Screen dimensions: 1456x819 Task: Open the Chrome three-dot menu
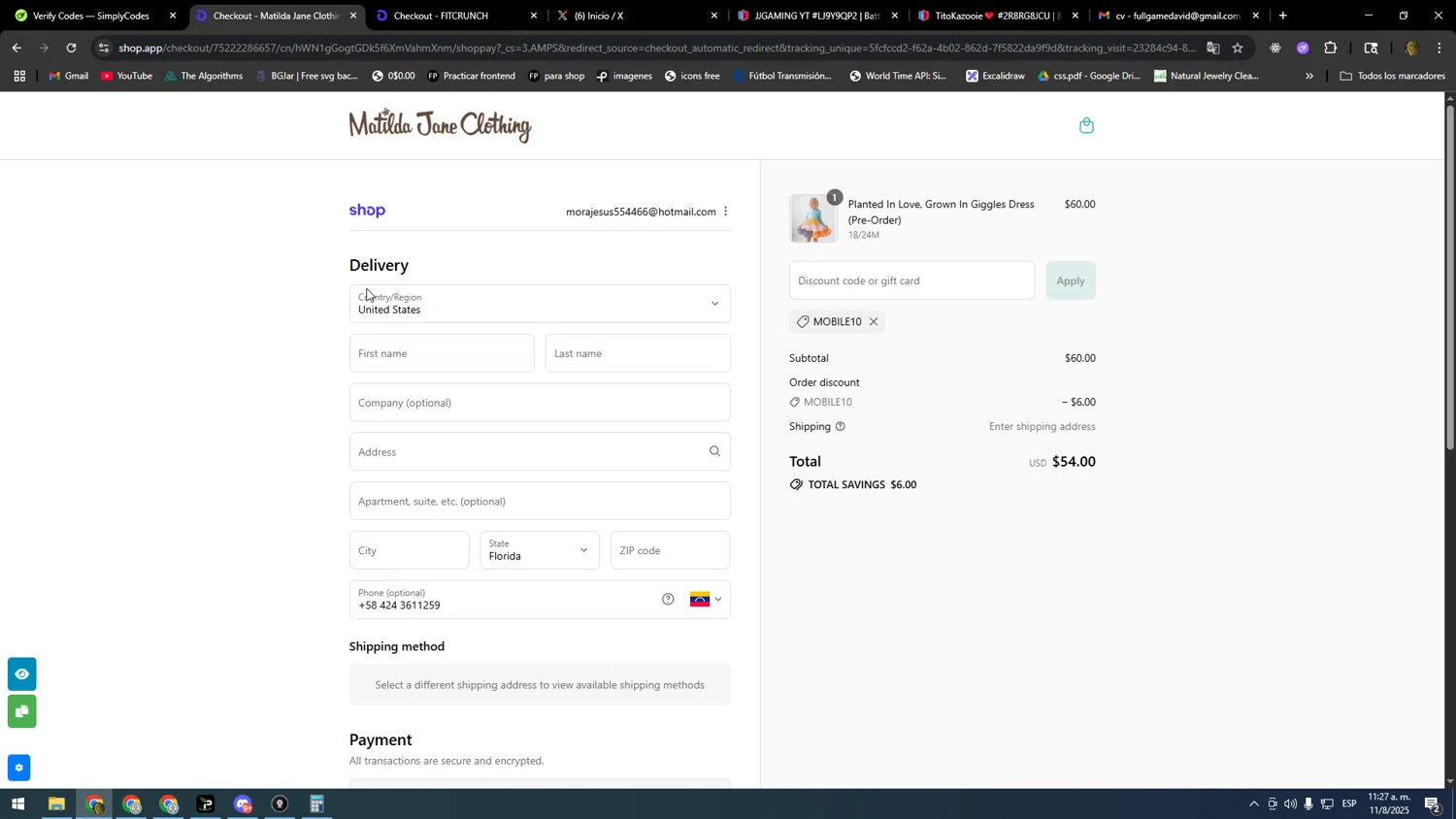tap(1439, 48)
